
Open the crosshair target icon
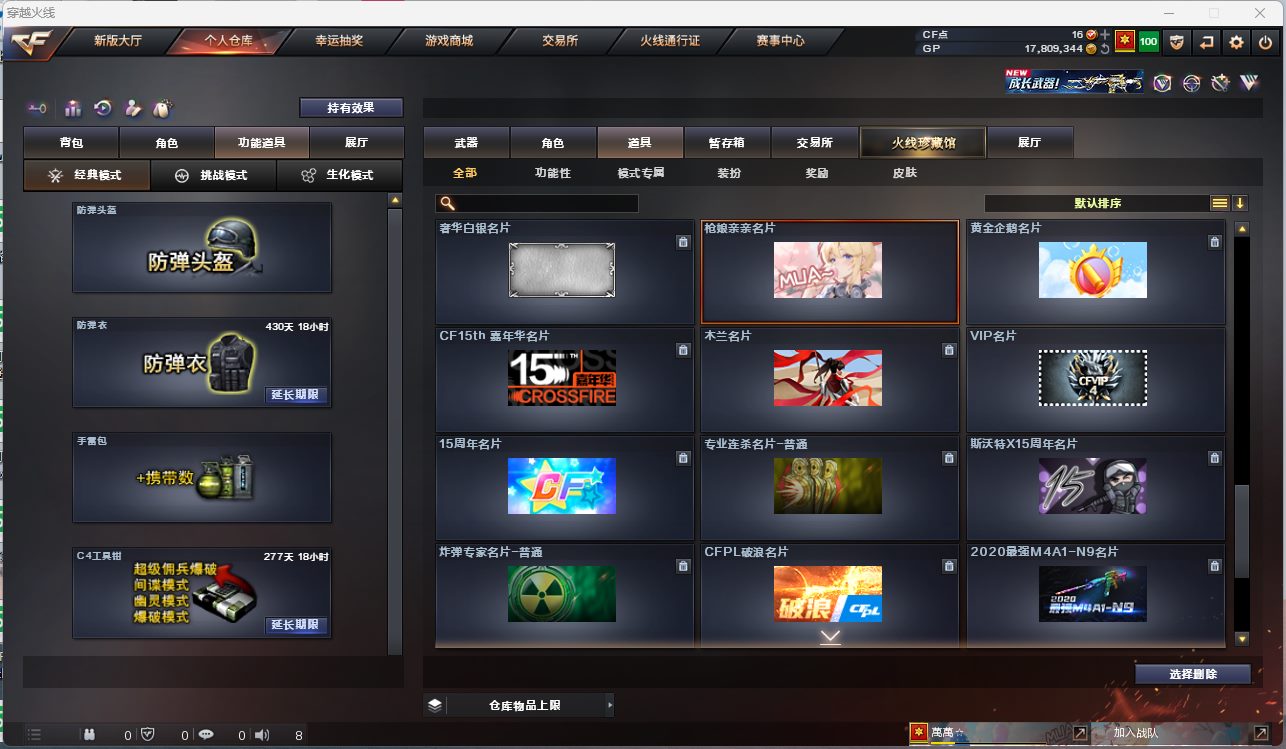coord(1191,83)
